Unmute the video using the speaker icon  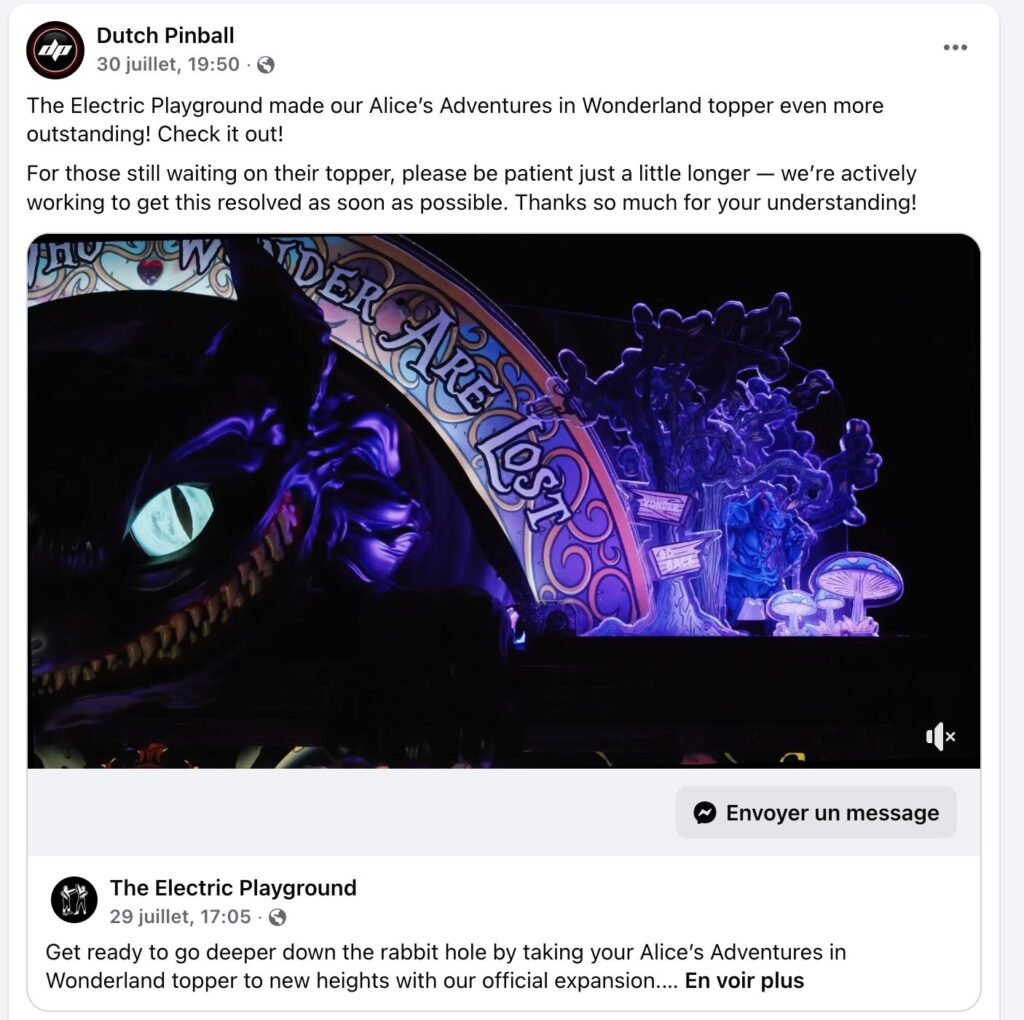point(940,737)
